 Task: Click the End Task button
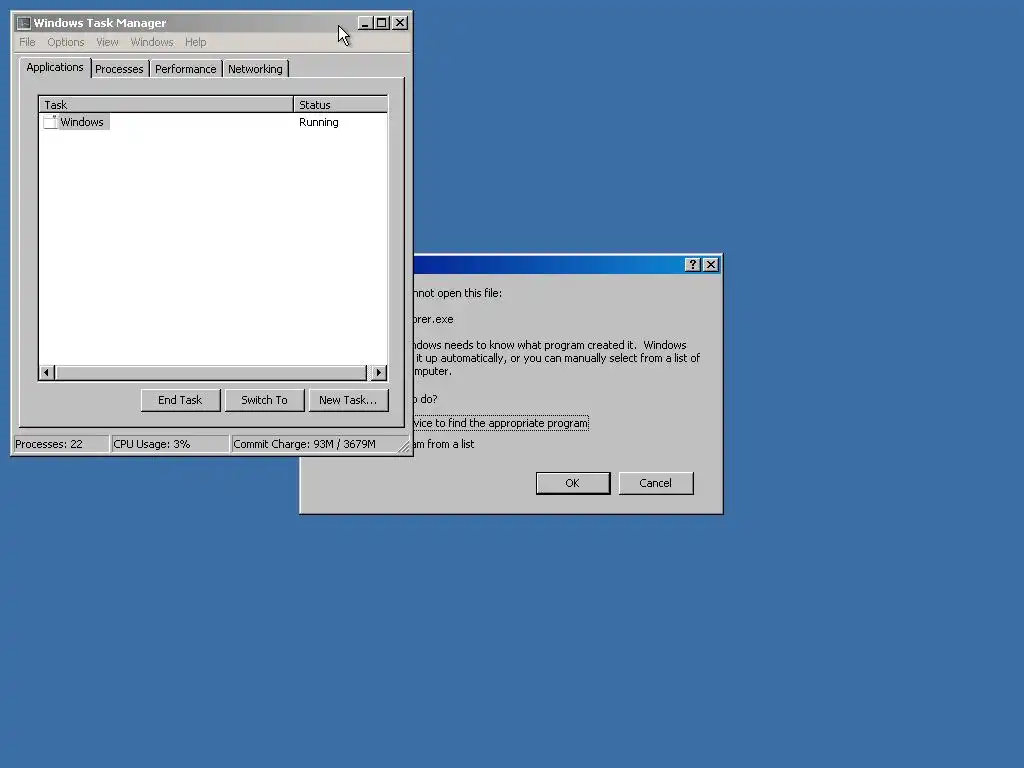point(180,400)
